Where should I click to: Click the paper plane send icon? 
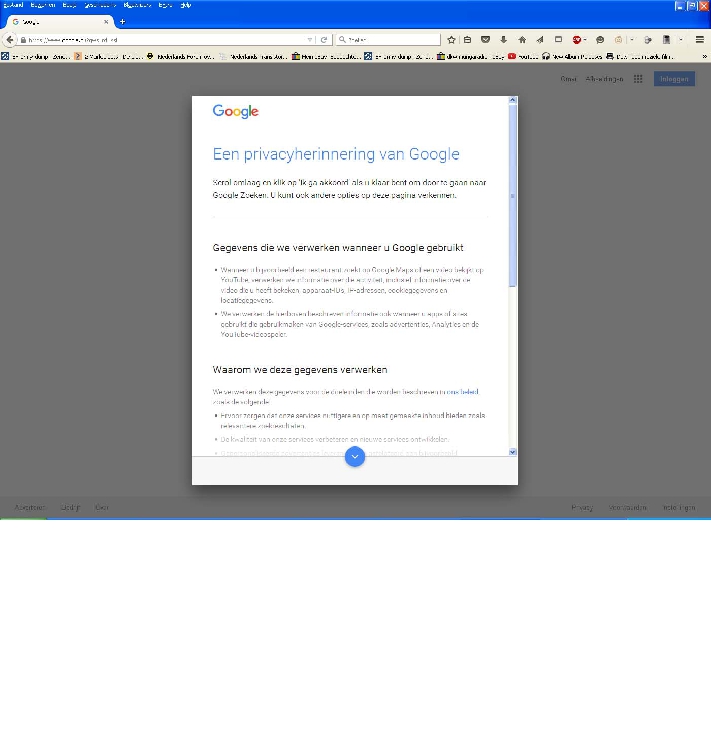click(x=540, y=40)
